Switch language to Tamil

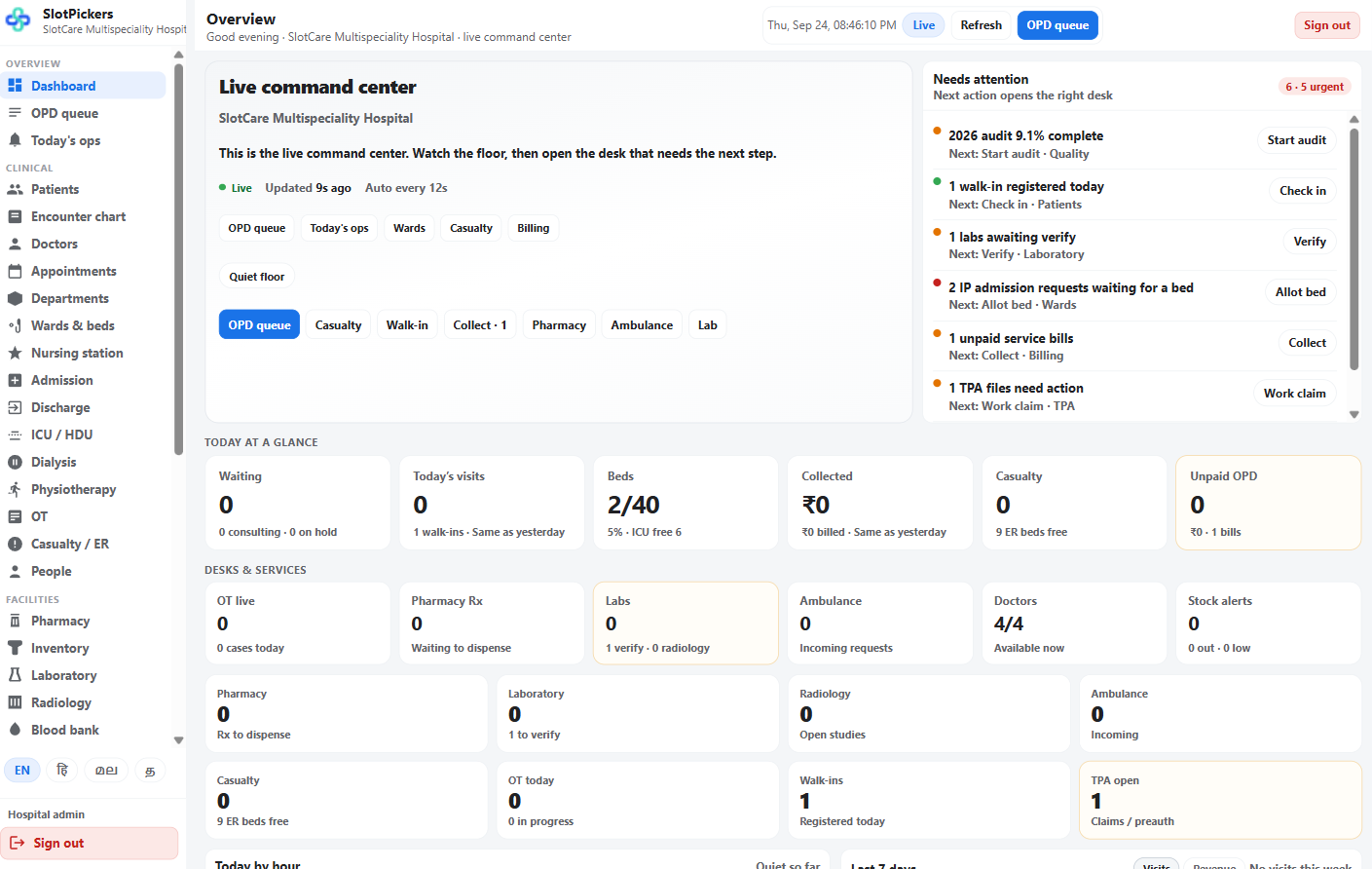(x=150, y=770)
